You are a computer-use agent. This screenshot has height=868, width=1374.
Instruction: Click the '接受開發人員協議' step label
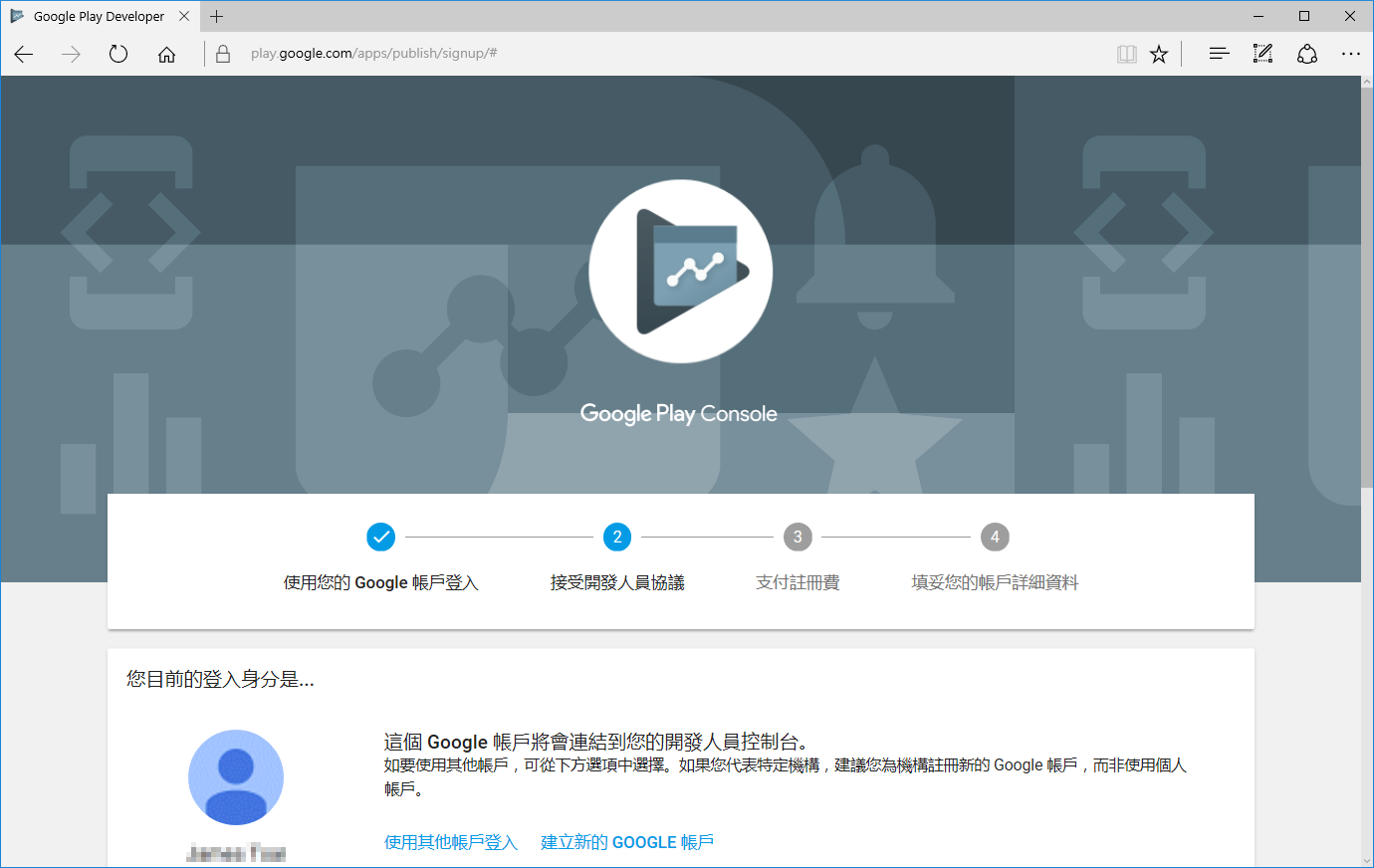(617, 582)
